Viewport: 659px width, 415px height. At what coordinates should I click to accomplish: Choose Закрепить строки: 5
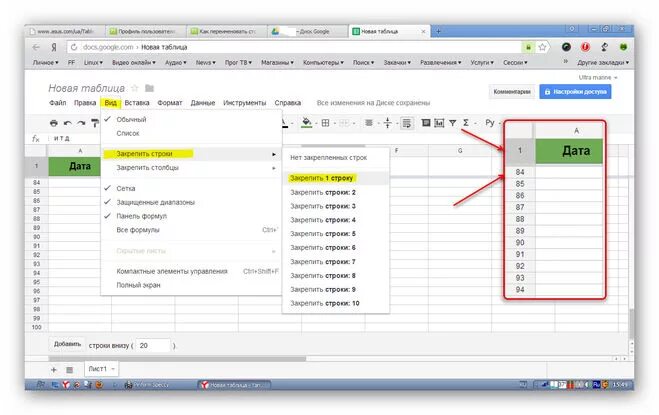[335, 234]
